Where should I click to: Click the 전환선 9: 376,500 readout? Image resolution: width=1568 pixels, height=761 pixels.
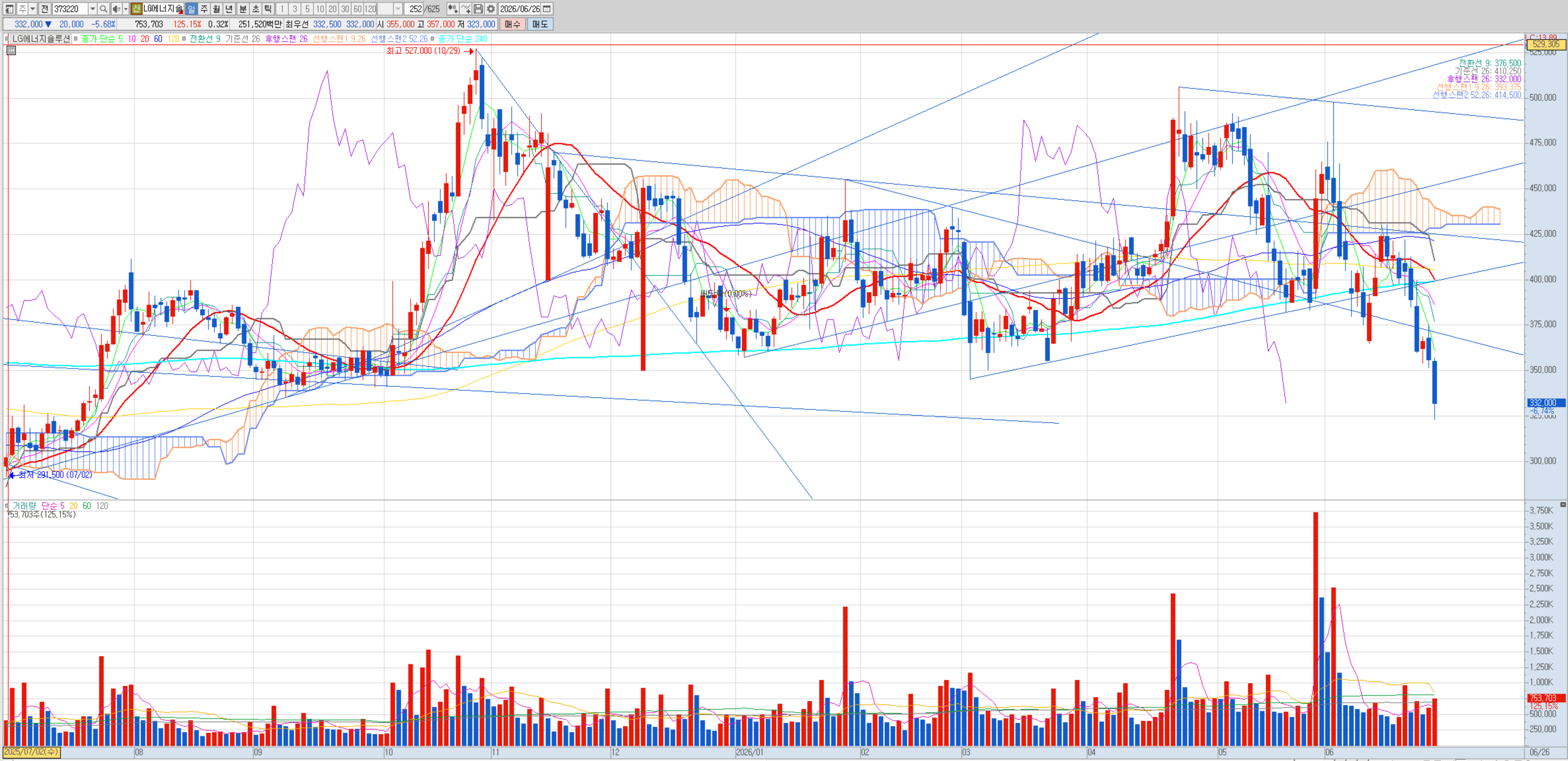(1490, 63)
